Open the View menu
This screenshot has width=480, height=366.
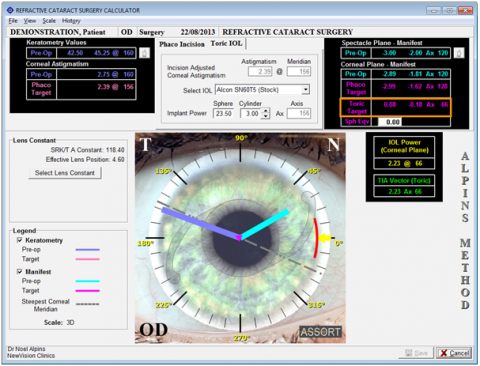30,21
